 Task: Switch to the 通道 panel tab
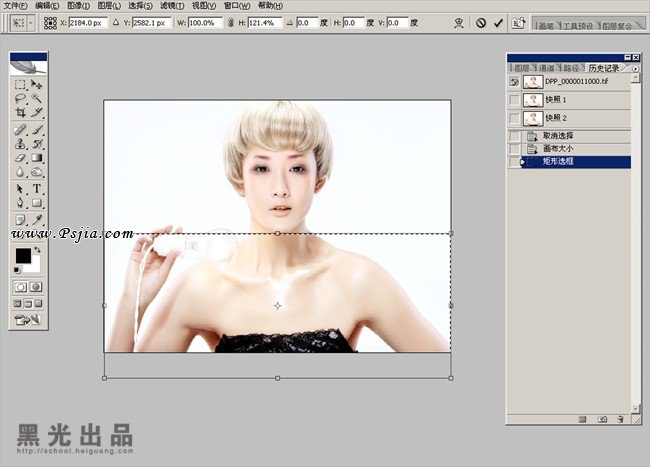pyautogui.click(x=544, y=68)
